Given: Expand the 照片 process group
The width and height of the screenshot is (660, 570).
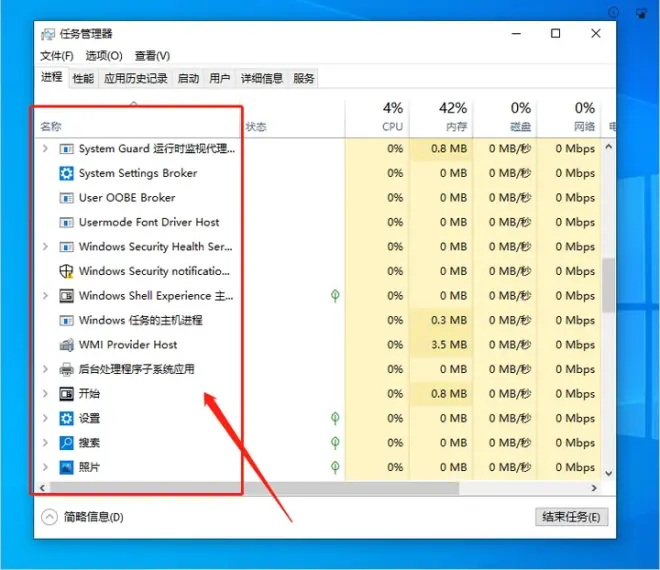Looking at the screenshot, I should coord(45,467).
